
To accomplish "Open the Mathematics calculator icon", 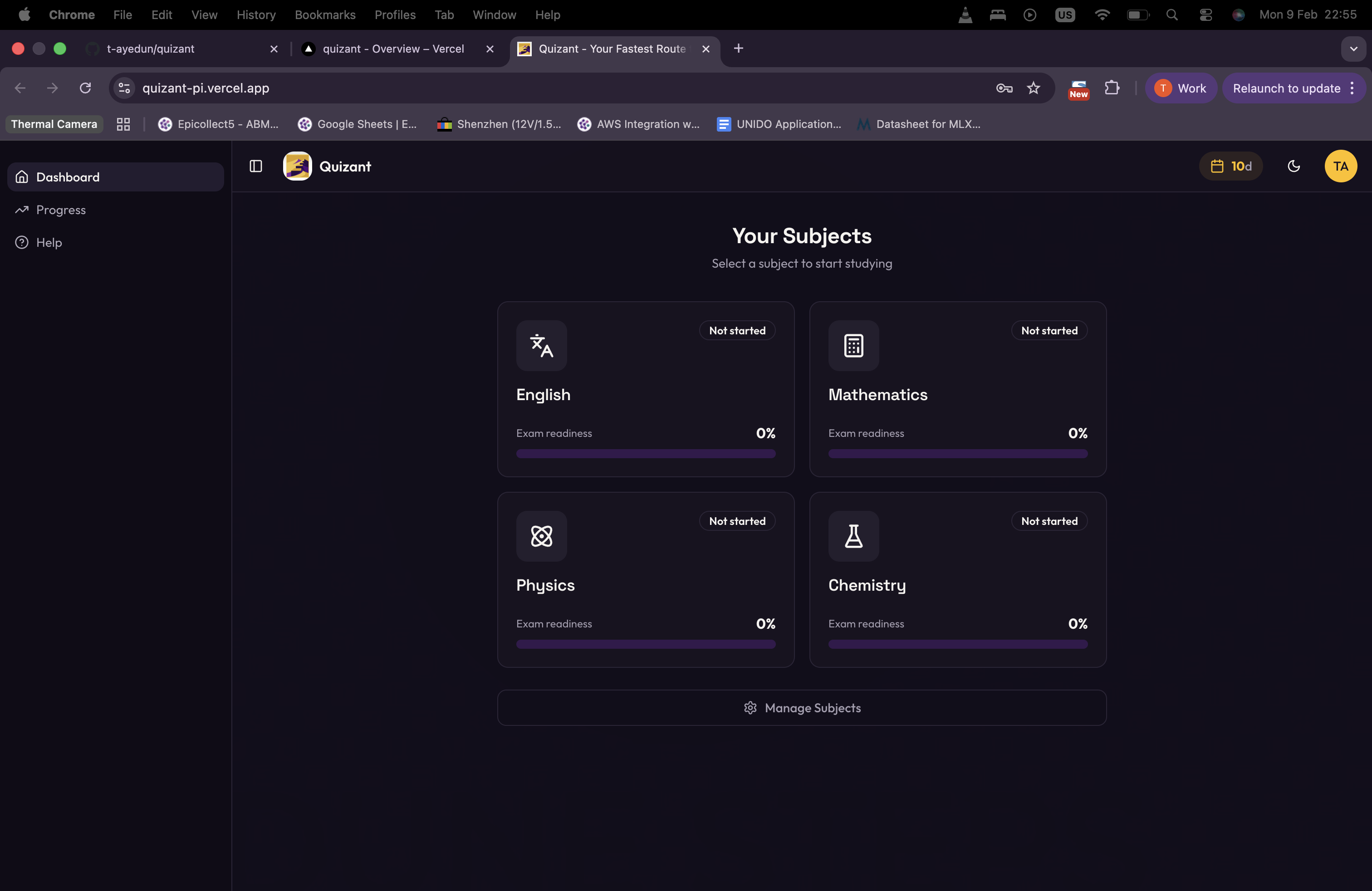I will (853, 345).
